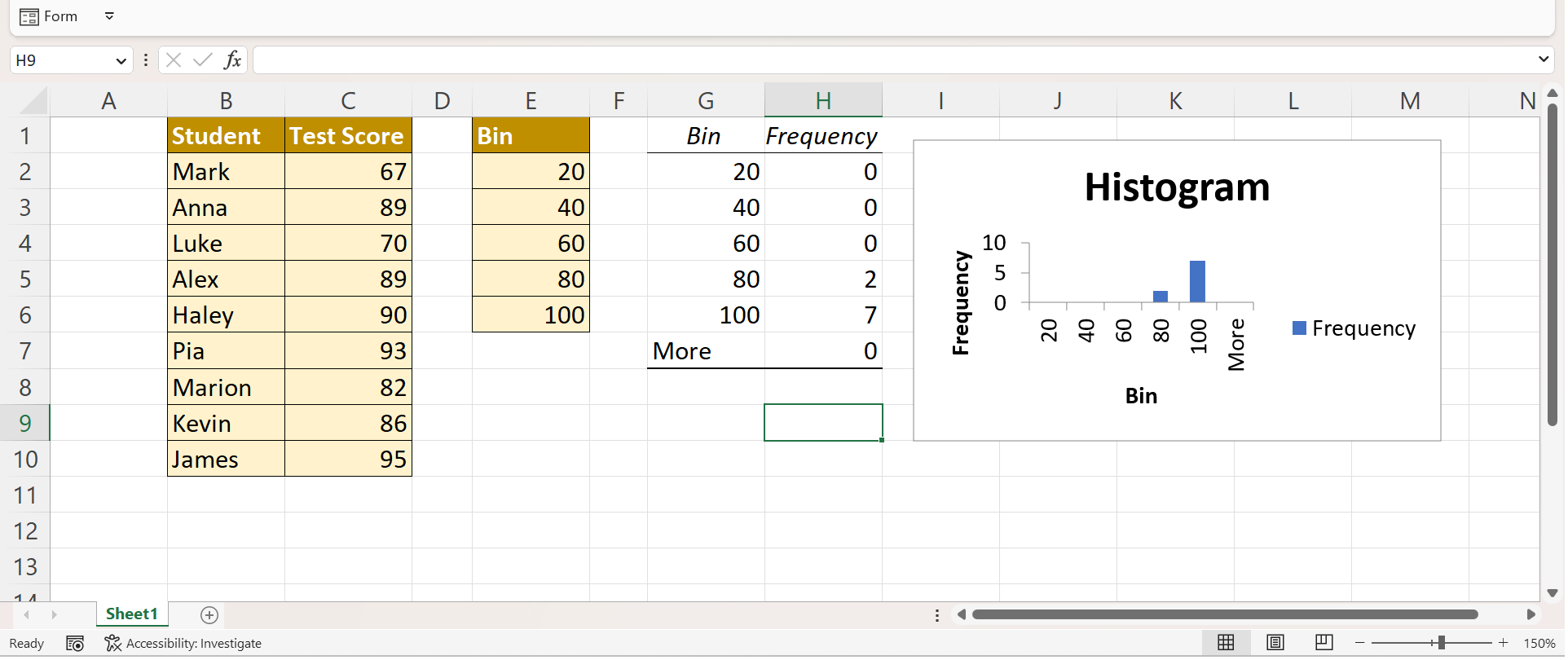The image size is (1568, 660).
Task: Switch to Normal view
Action: (1225, 643)
